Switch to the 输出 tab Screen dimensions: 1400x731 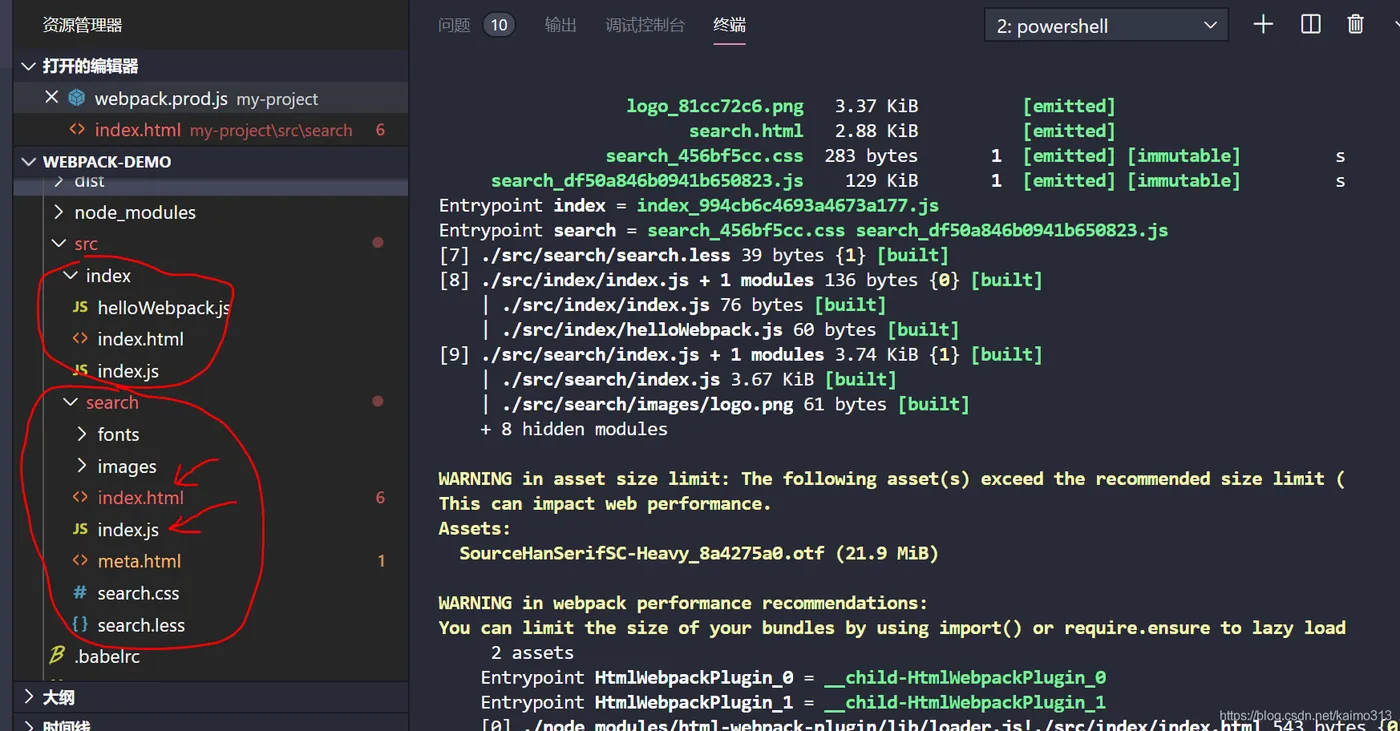click(561, 25)
